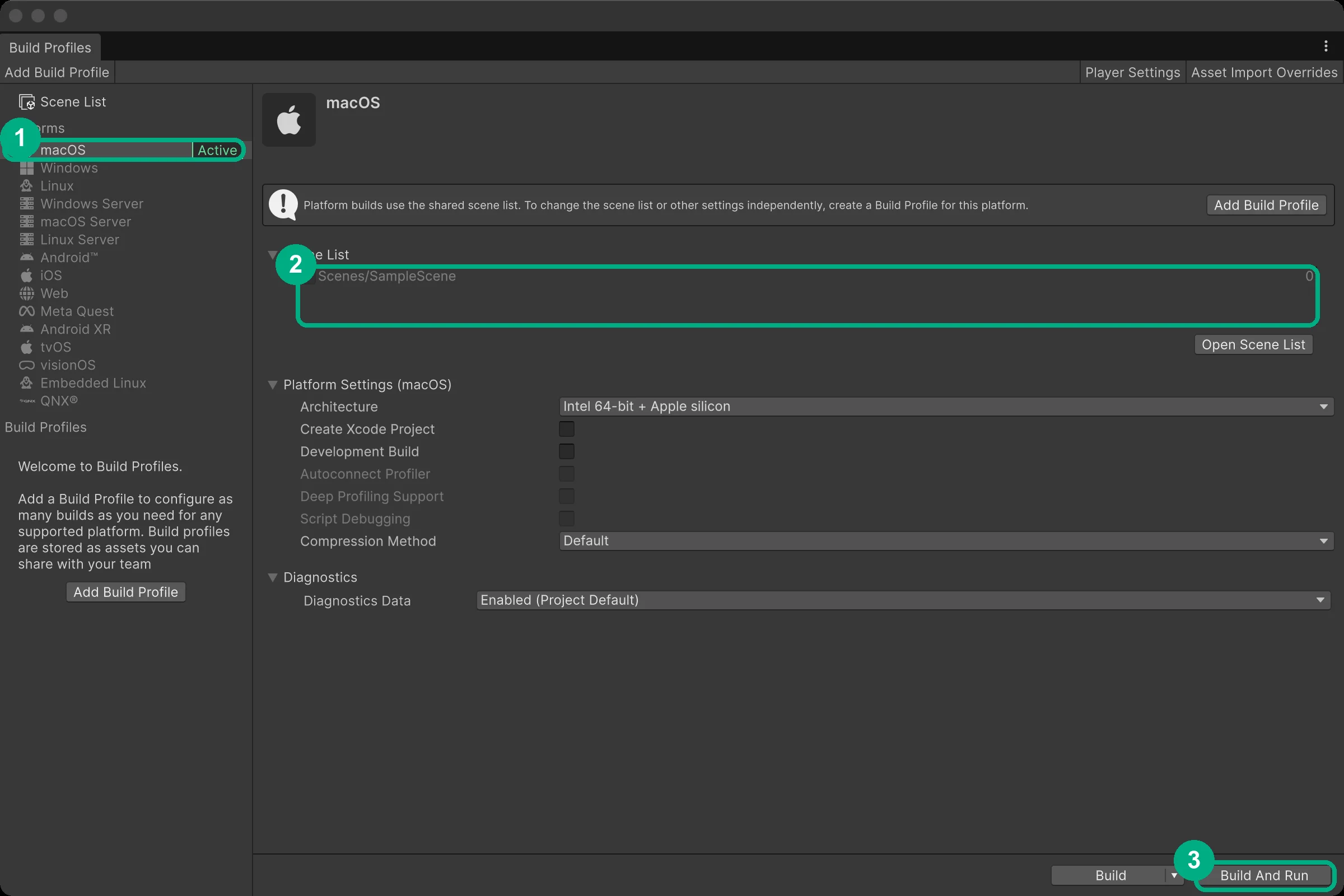Viewport: 1344px width, 896px height.
Task: Select the Scenes/SampleScene entry
Action: click(808, 277)
